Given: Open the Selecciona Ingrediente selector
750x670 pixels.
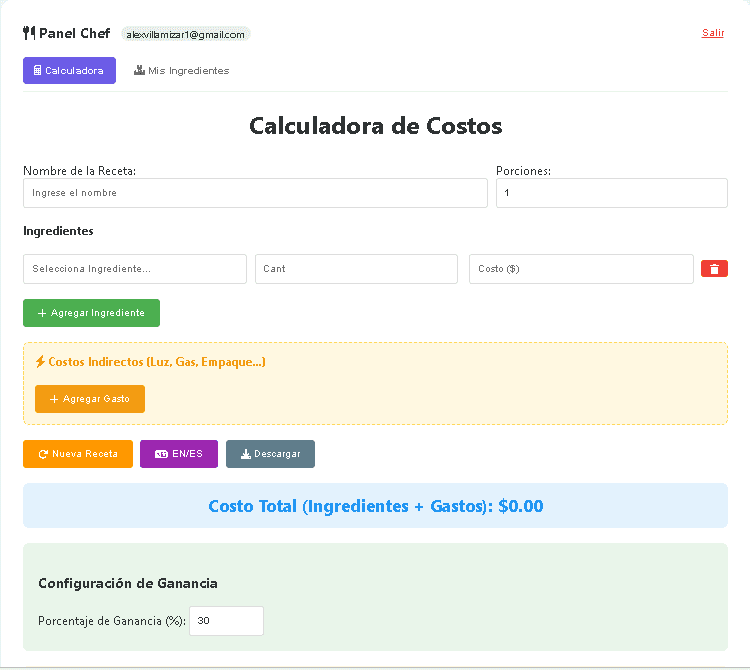Looking at the screenshot, I should (x=135, y=269).
